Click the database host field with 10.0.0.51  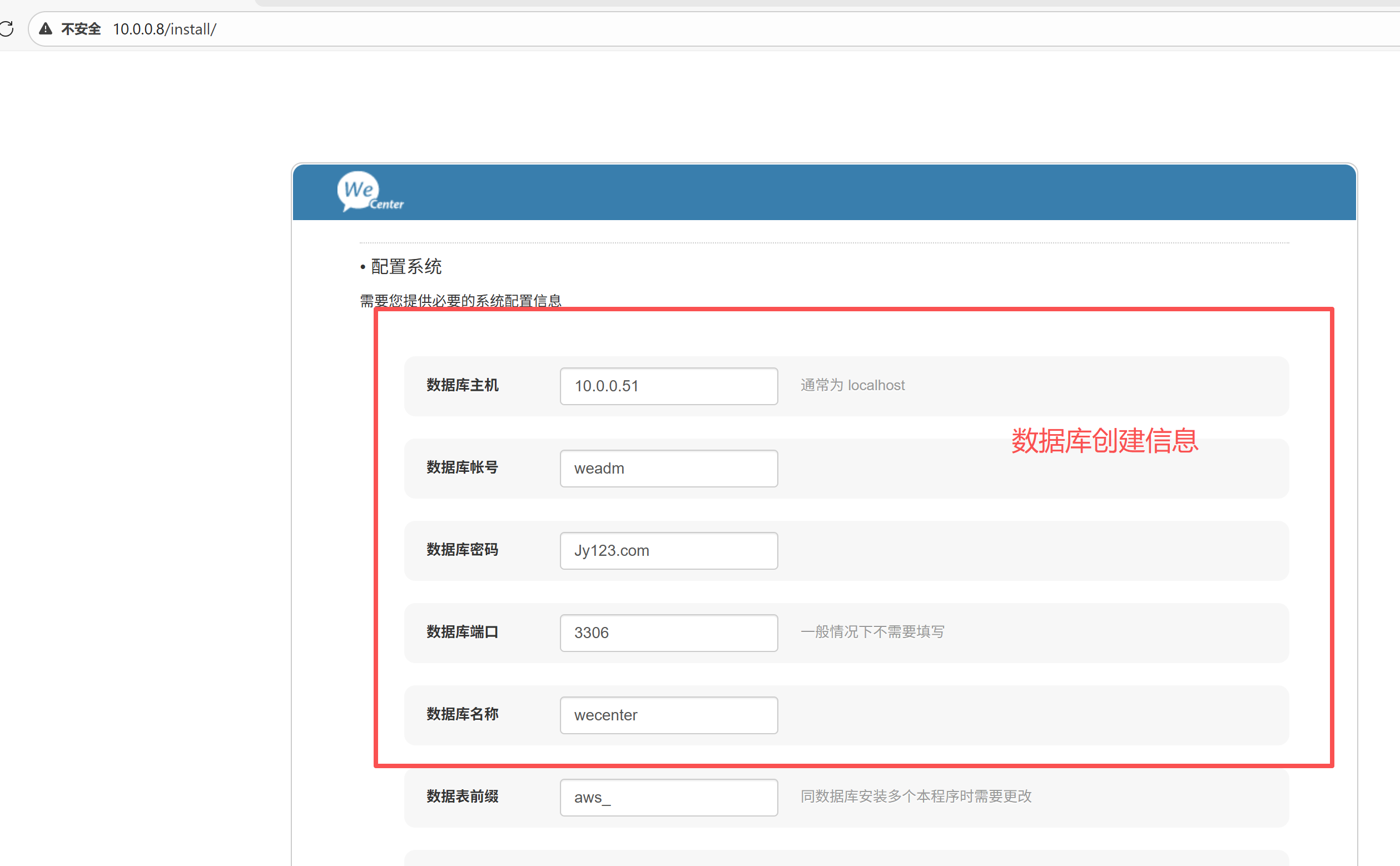(668, 386)
